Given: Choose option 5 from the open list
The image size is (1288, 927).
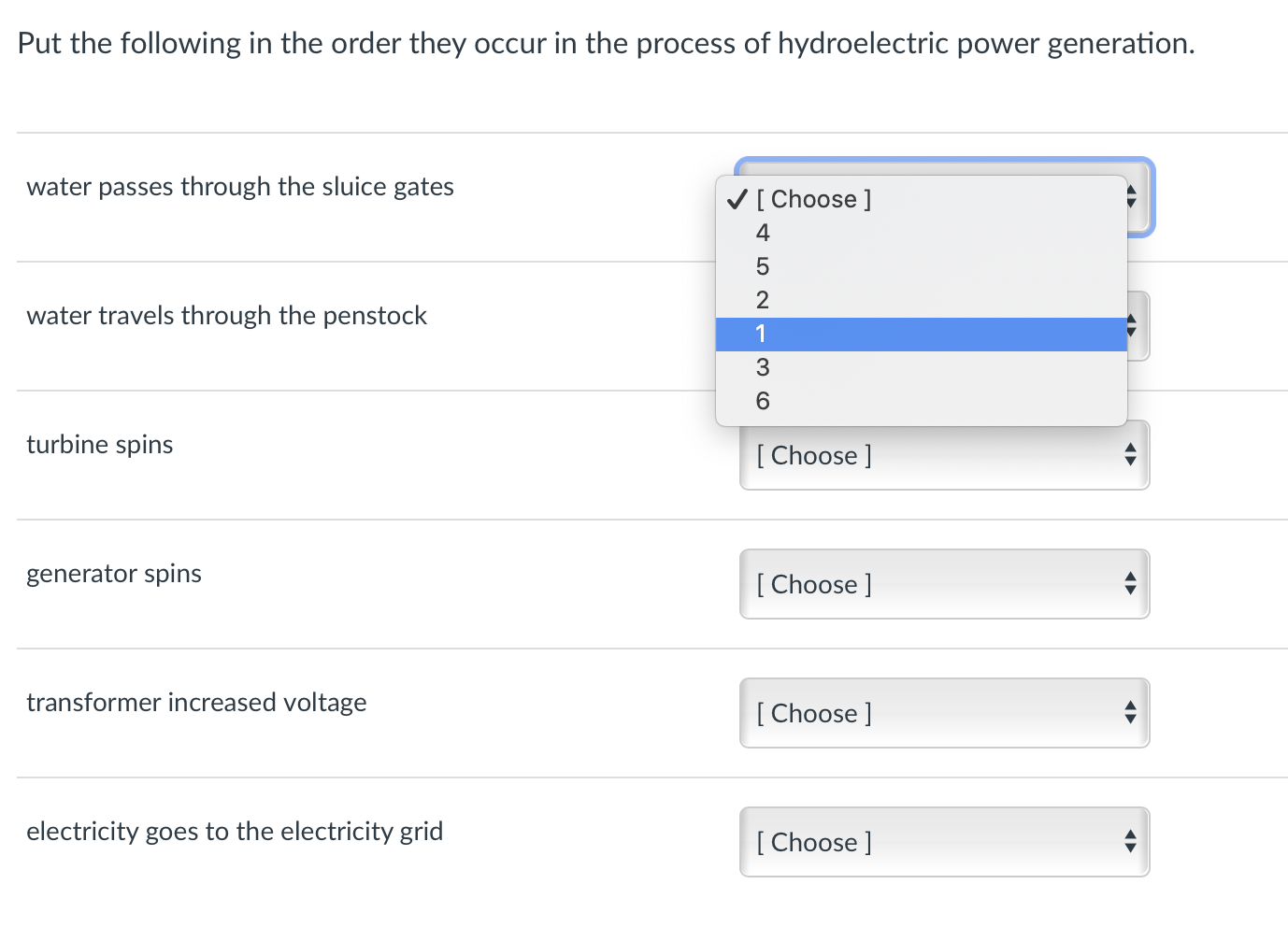Looking at the screenshot, I should (x=763, y=266).
